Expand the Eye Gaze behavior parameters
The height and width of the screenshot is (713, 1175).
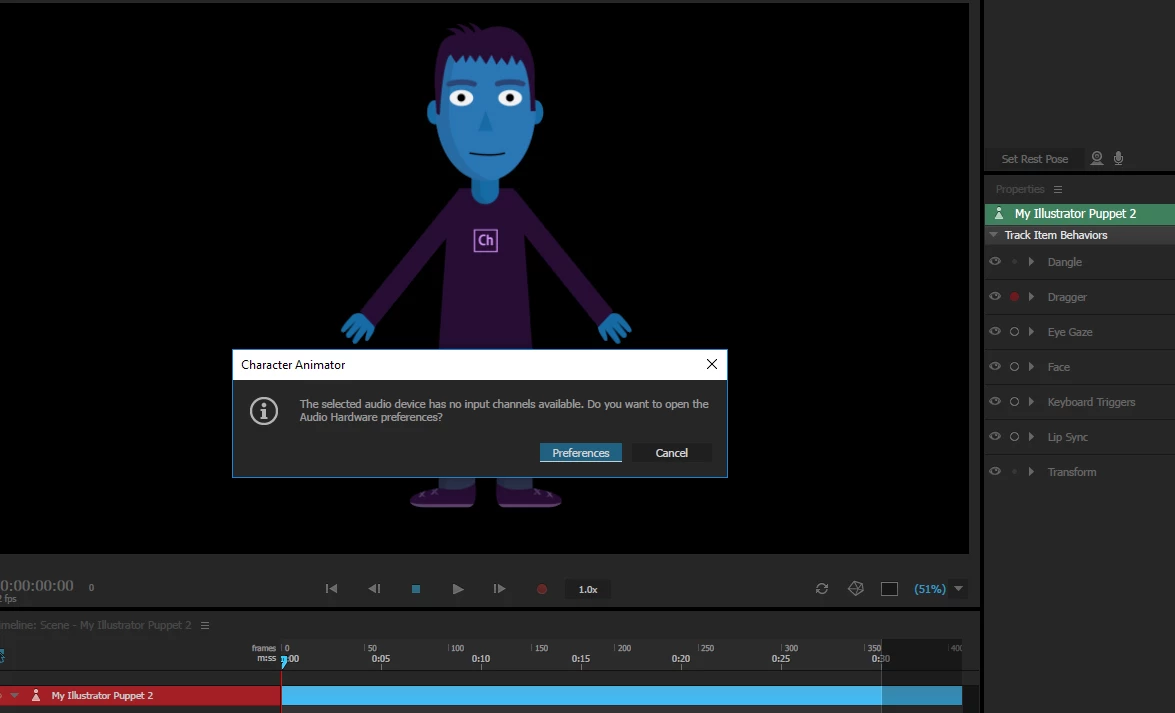(x=1031, y=331)
